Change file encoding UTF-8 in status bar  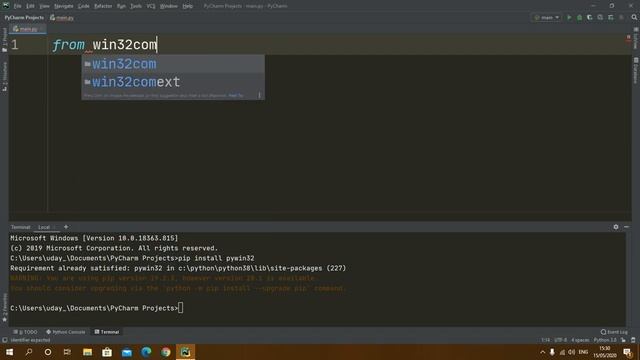pyautogui.click(x=560, y=340)
